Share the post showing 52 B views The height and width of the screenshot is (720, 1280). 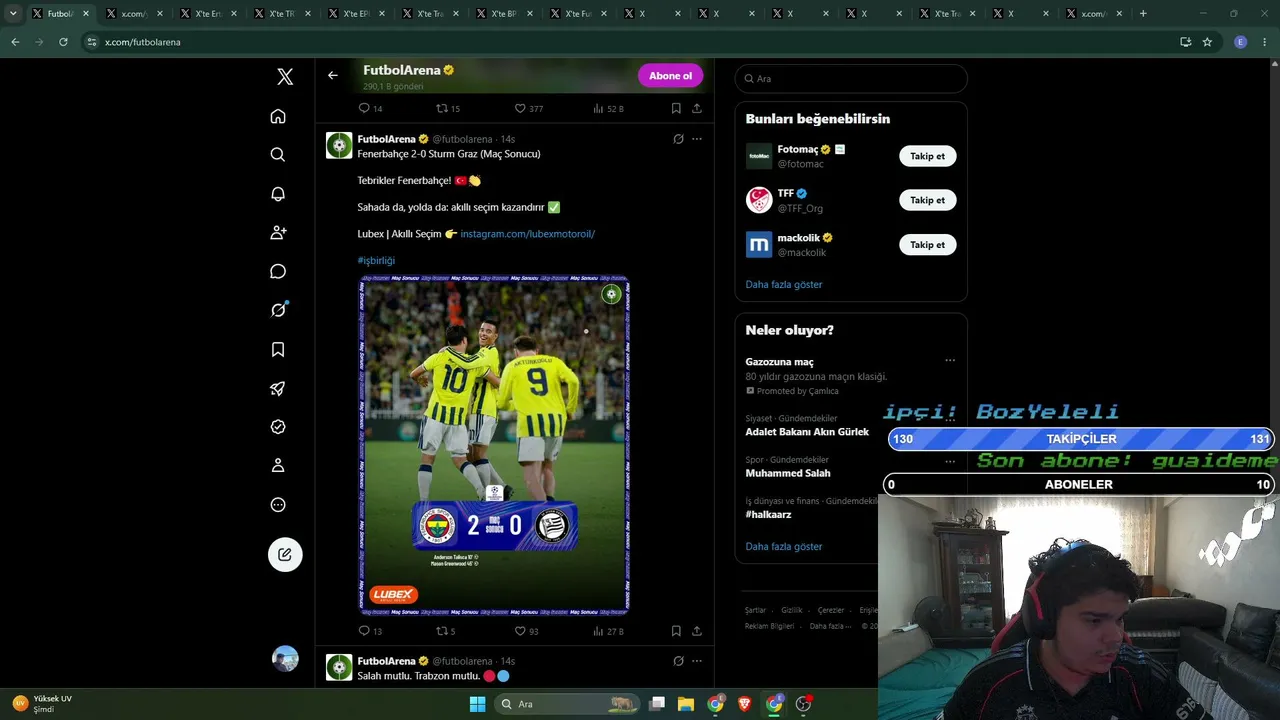[697, 108]
